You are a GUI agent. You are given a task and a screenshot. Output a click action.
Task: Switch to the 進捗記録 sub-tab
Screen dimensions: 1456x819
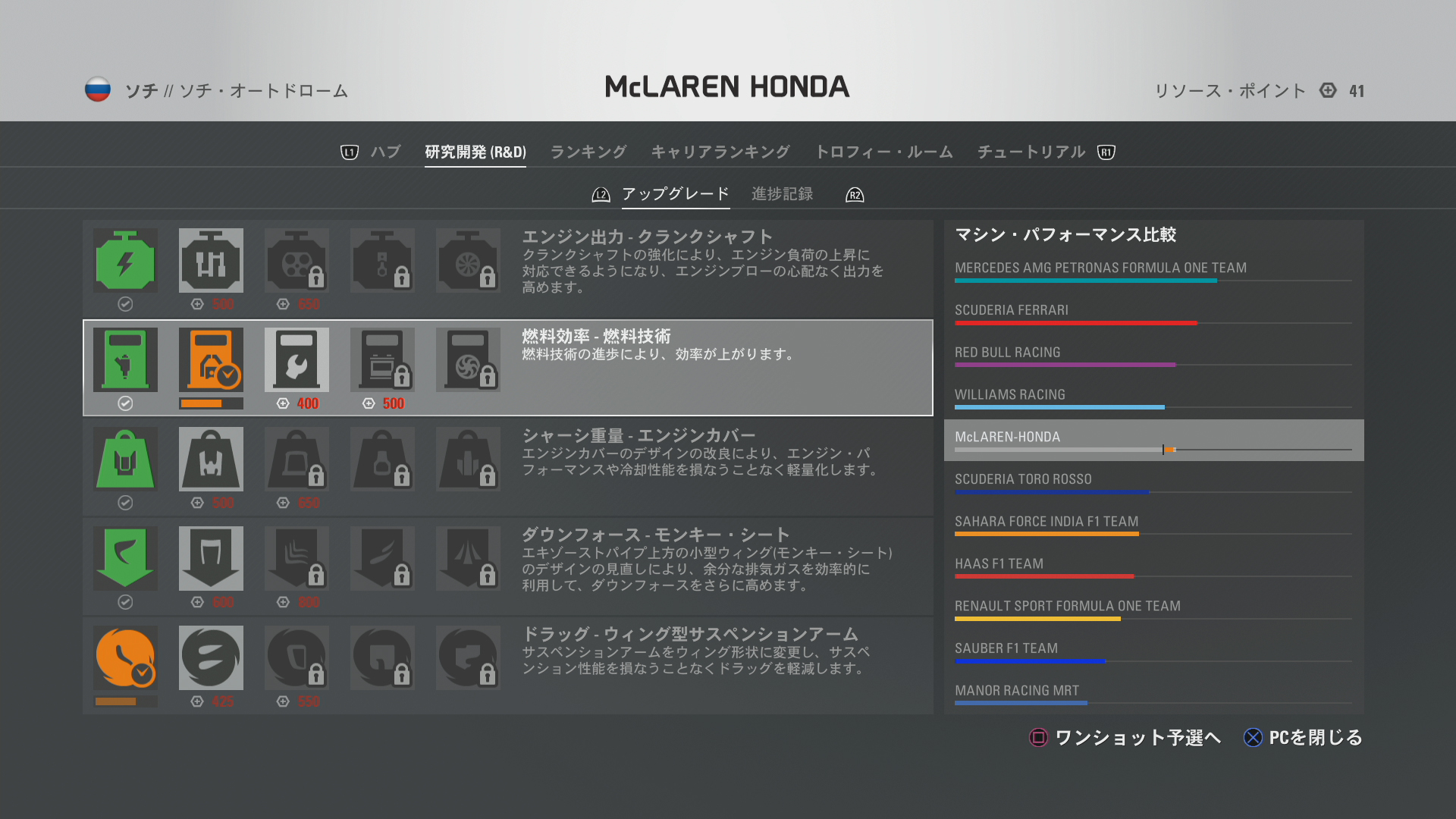point(782,194)
